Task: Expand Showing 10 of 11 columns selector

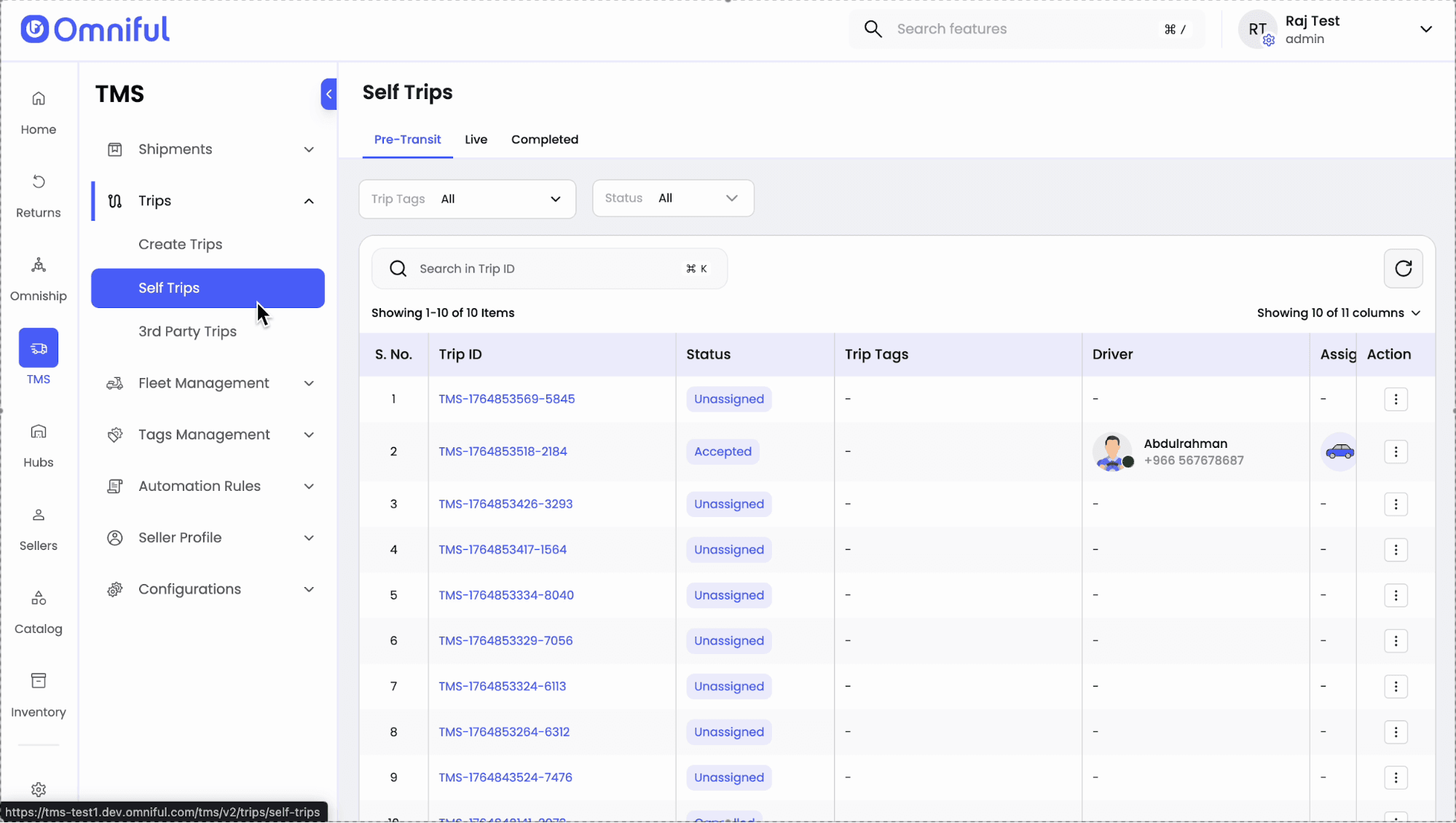Action: (1338, 312)
